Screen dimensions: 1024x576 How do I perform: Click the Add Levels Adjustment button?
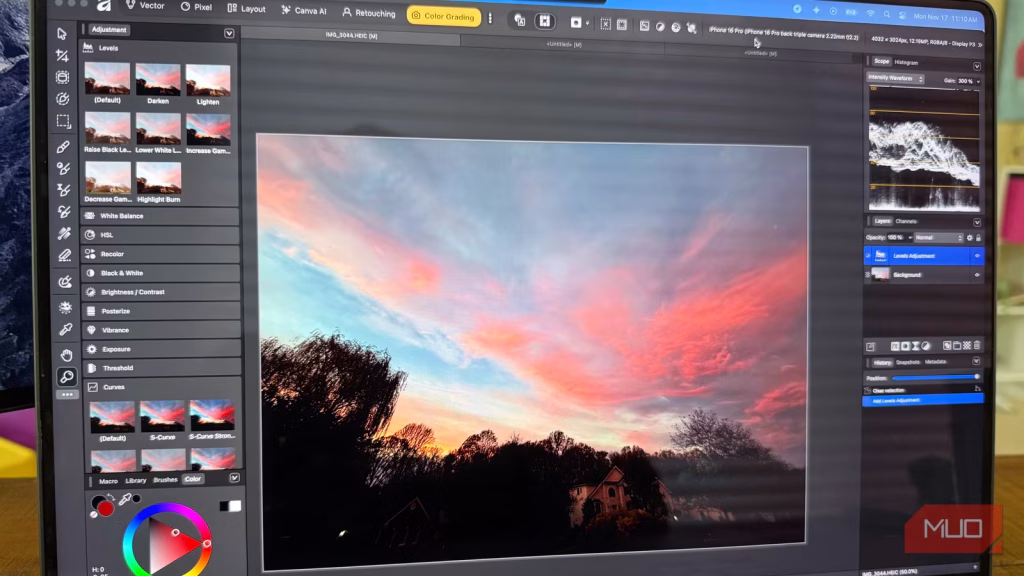(895, 400)
